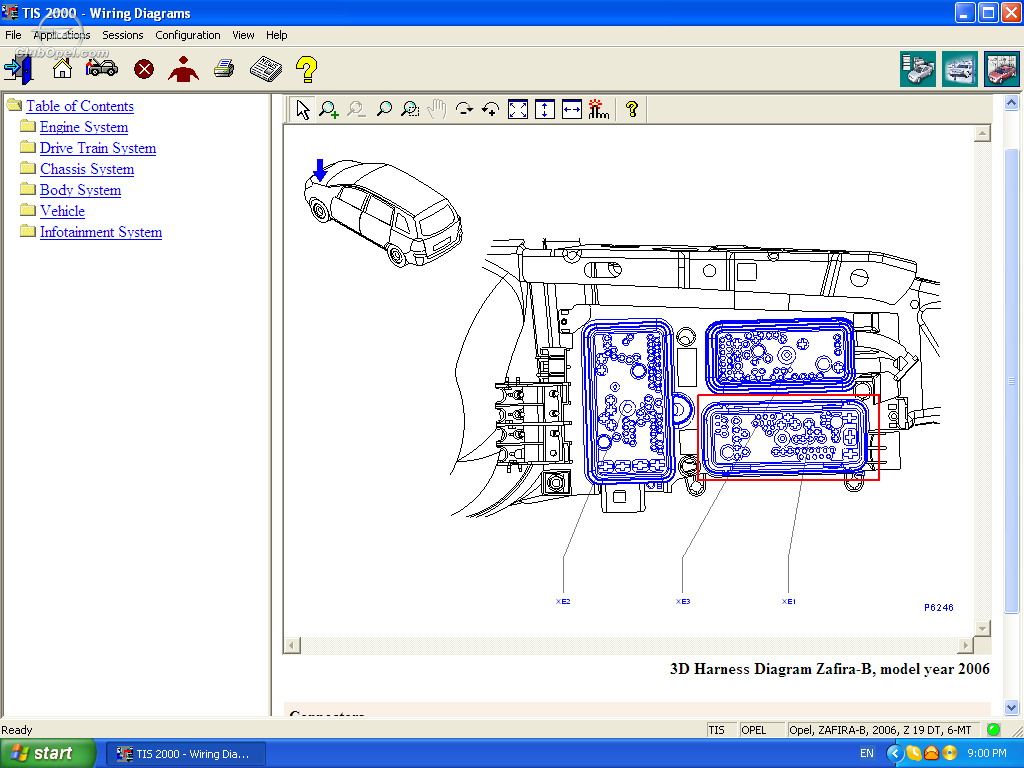Open the first teal car application icon

(918, 69)
